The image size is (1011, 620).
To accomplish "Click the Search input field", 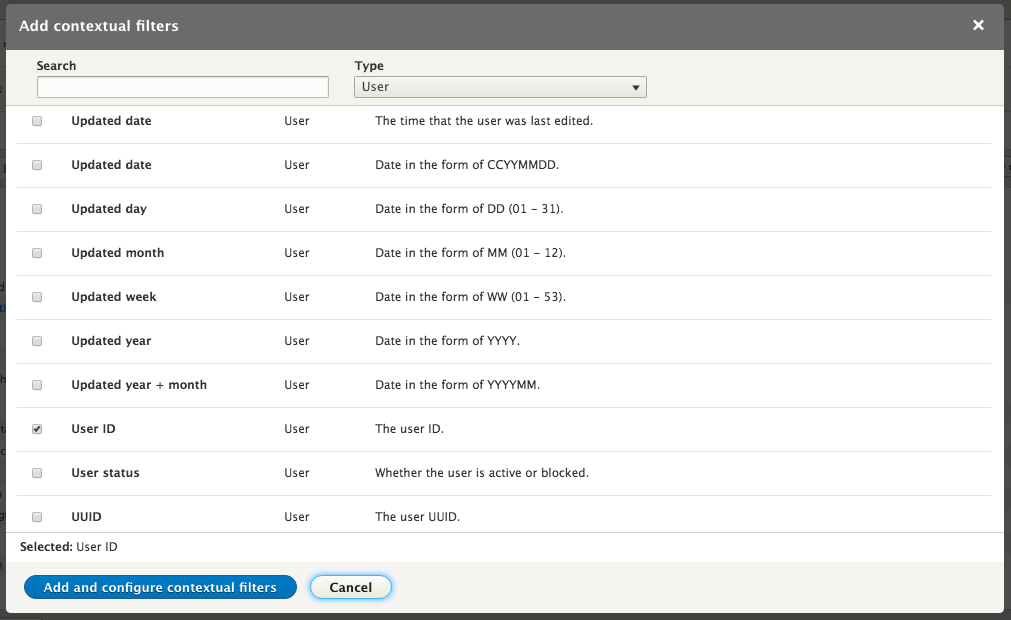I will click(183, 88).
